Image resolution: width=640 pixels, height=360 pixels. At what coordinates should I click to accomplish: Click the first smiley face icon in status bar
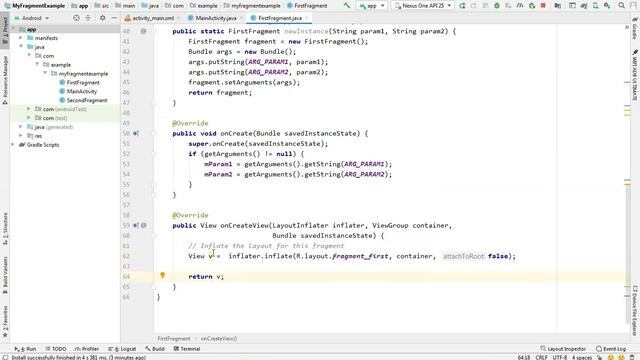tap(611, 357)
